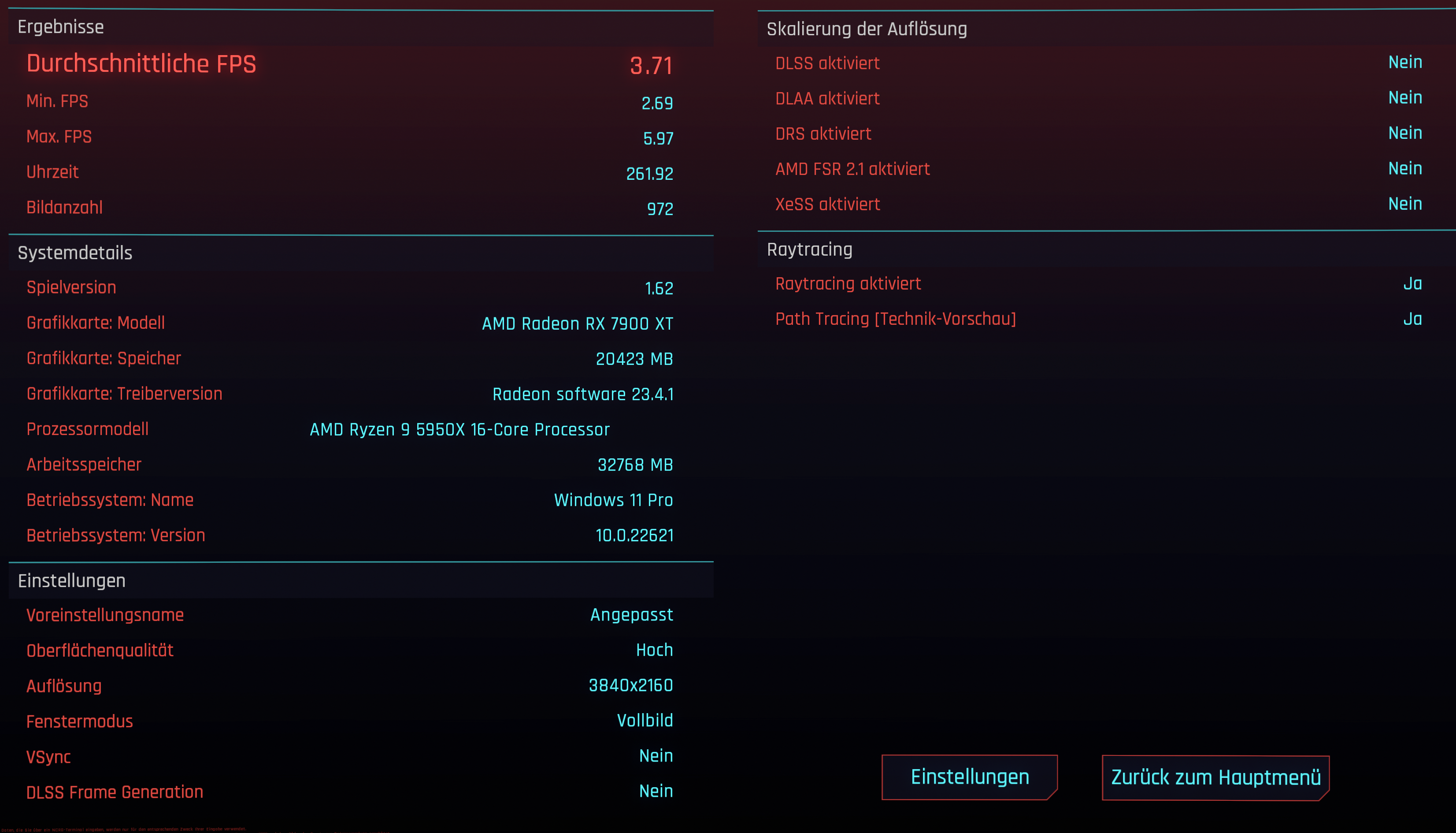Click Raytracing aktiviert Ja value

click(1412, 284)
